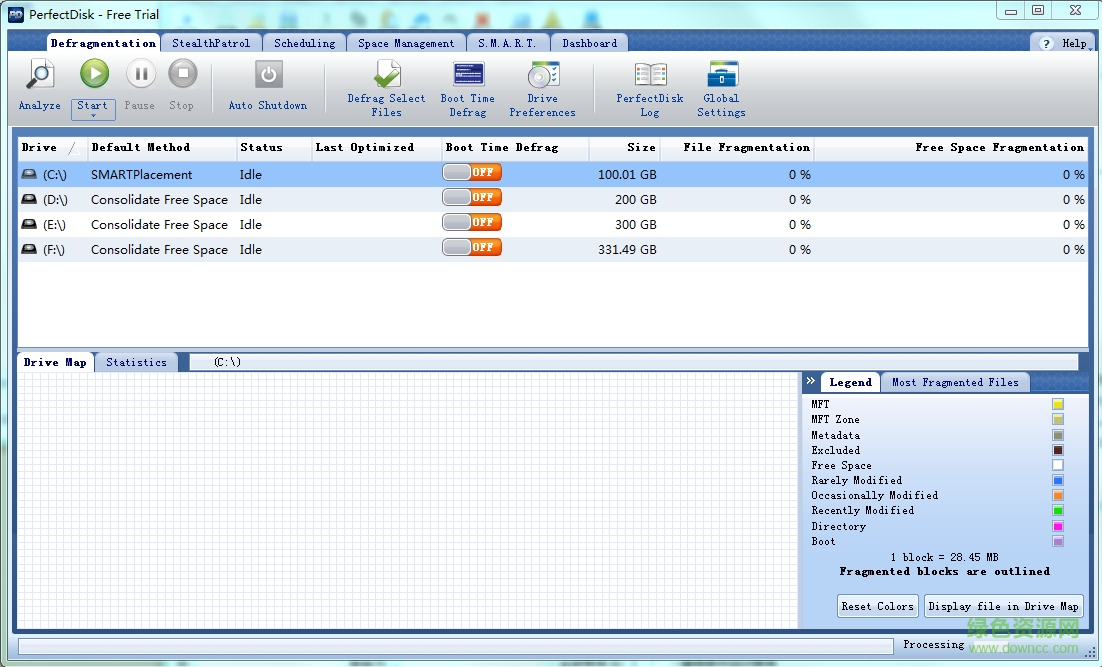
Task: Click the MFT legend color swatch
Action: (x=1057, y=404)
